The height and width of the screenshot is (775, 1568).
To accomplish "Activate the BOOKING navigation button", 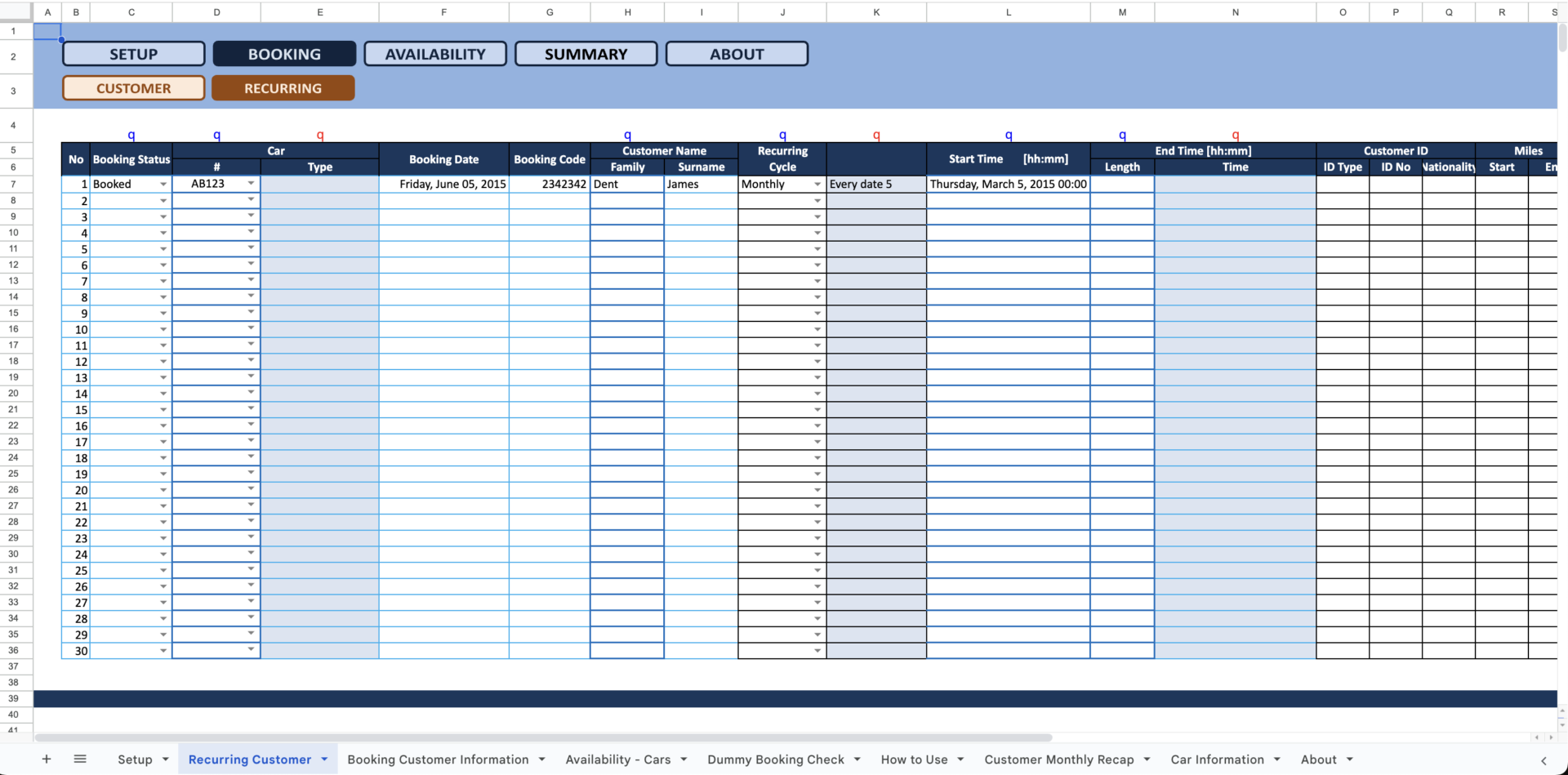I will click(284, 53).
